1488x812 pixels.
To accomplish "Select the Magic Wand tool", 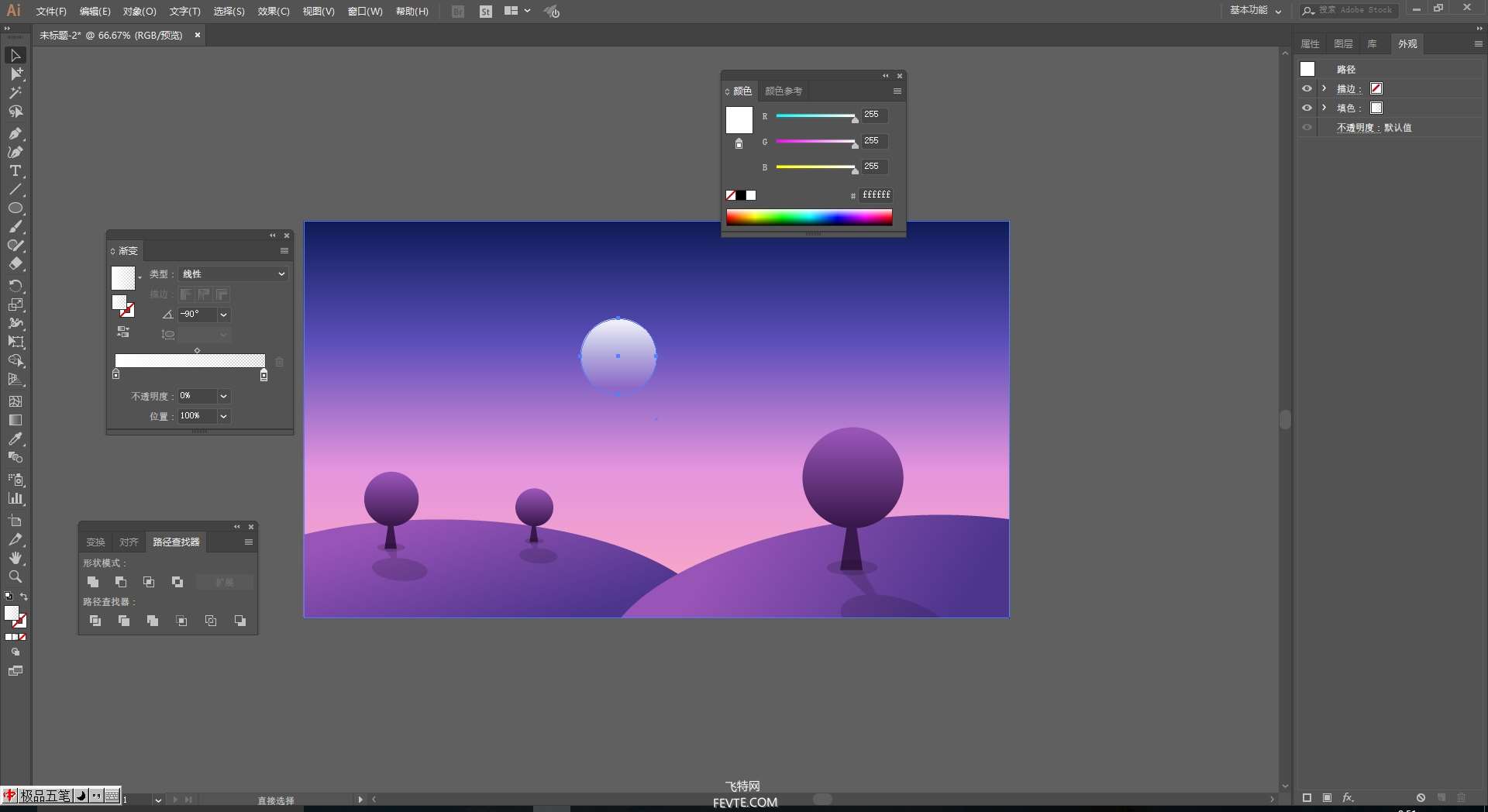I will (x=15, y=93).
